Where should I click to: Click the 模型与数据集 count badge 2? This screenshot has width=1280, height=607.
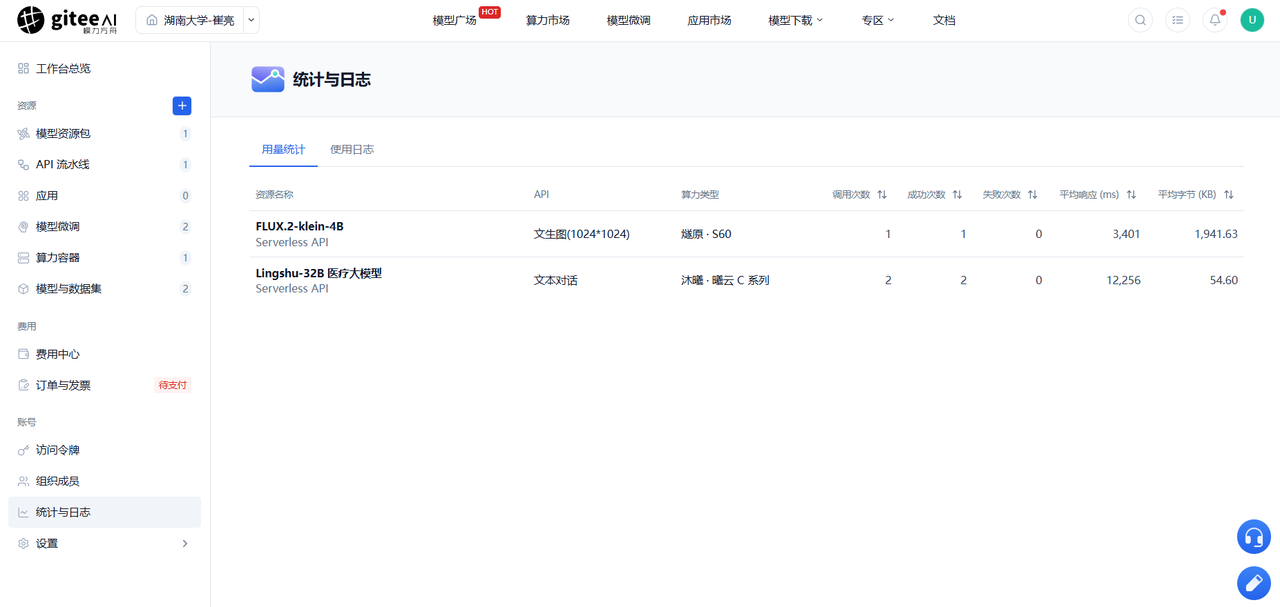[x=185, y=289]
